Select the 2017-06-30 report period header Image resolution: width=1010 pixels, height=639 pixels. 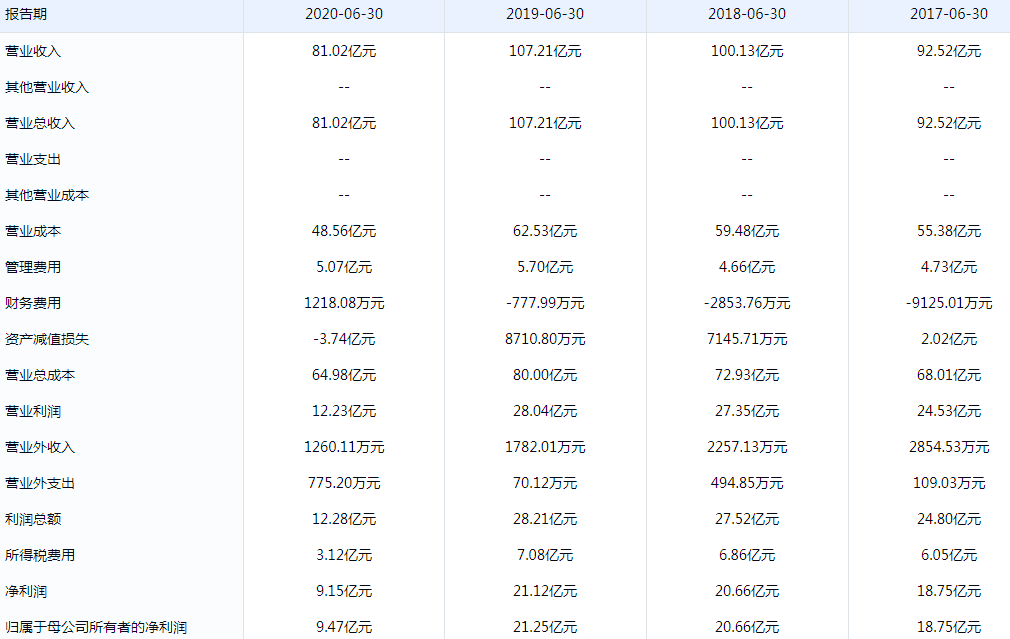949,14
